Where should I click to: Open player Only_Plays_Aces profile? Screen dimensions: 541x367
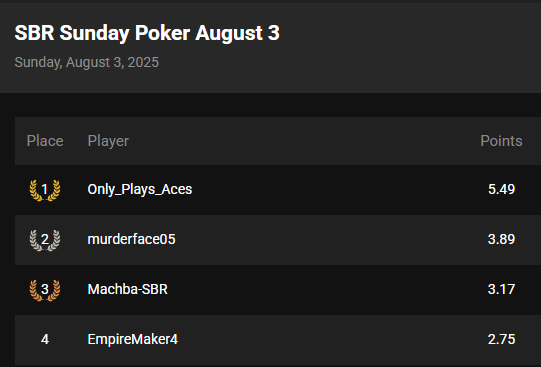tap(140, 189)
